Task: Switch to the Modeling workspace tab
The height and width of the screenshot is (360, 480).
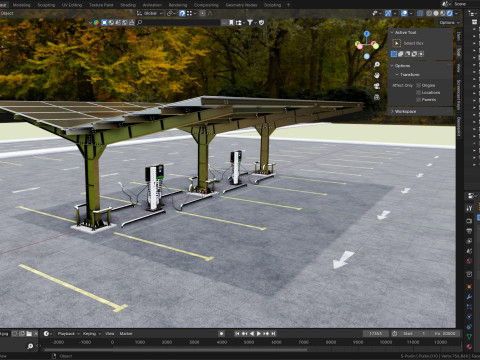Action: tap(21, 5)
